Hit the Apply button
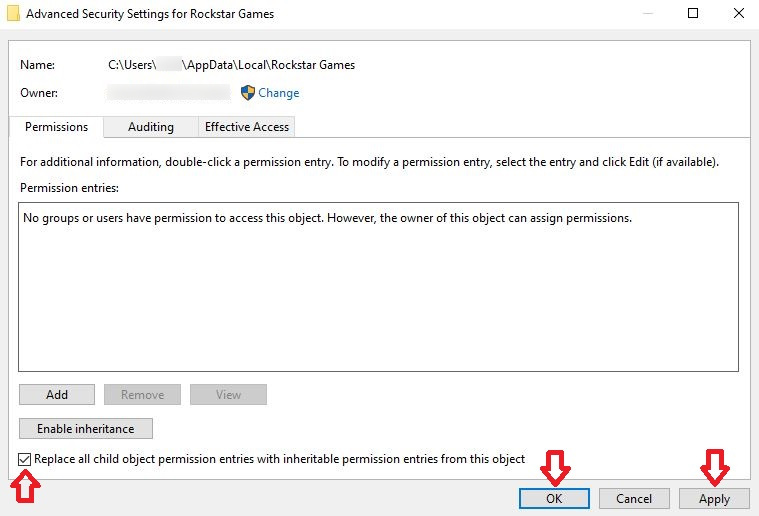 point(714,499)
